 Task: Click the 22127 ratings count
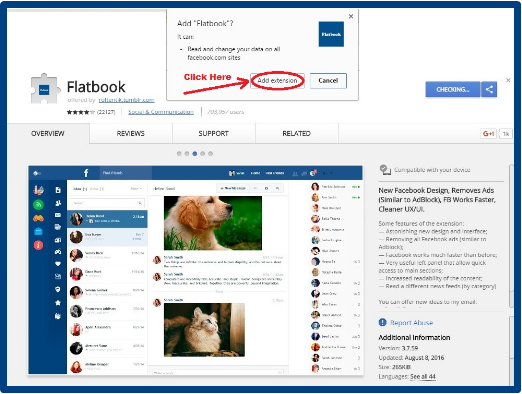106,112
